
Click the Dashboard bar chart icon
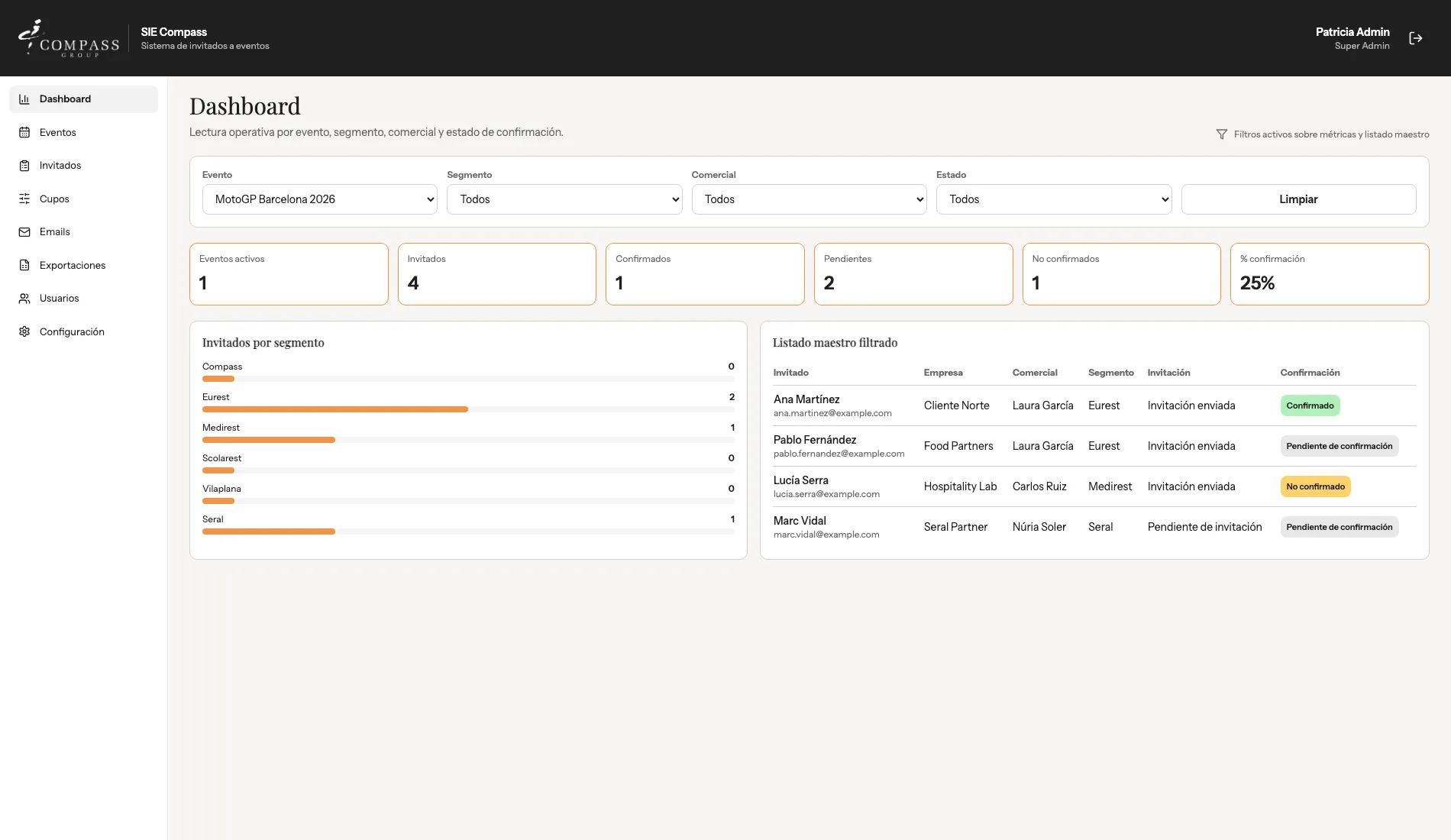24,99
